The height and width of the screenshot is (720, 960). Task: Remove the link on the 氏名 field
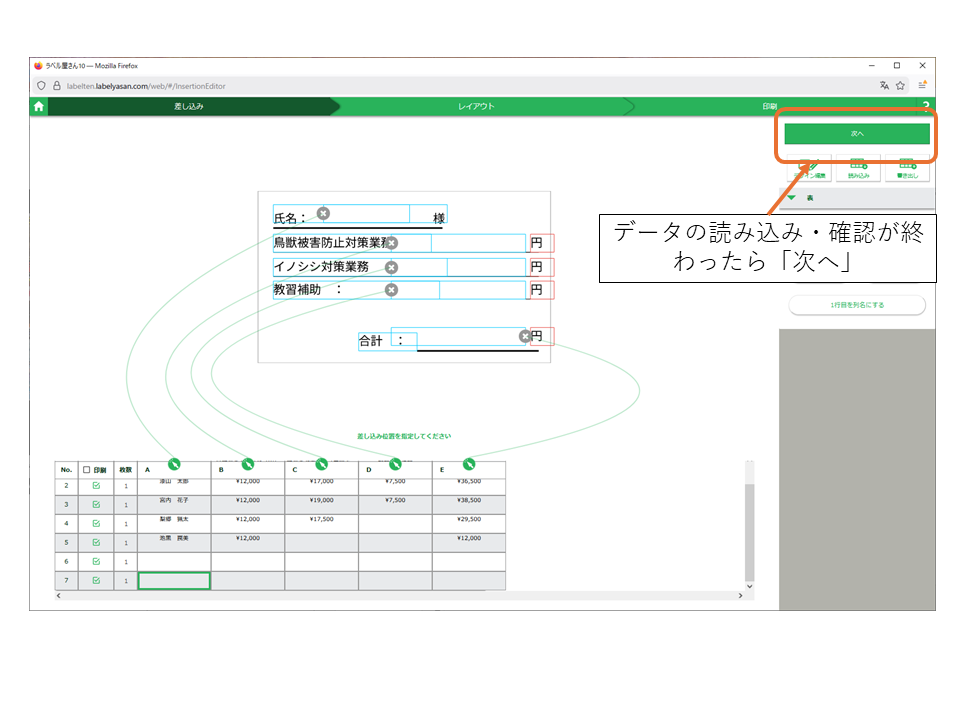coord(323,213)
